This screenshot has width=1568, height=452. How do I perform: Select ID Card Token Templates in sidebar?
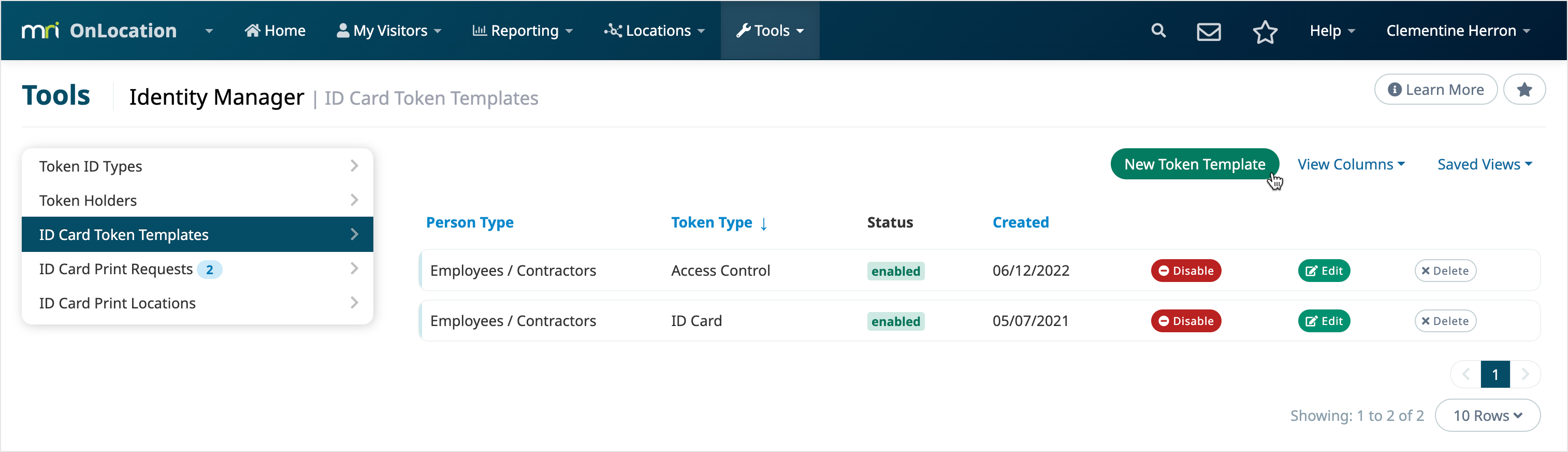(x=197, y=234)
